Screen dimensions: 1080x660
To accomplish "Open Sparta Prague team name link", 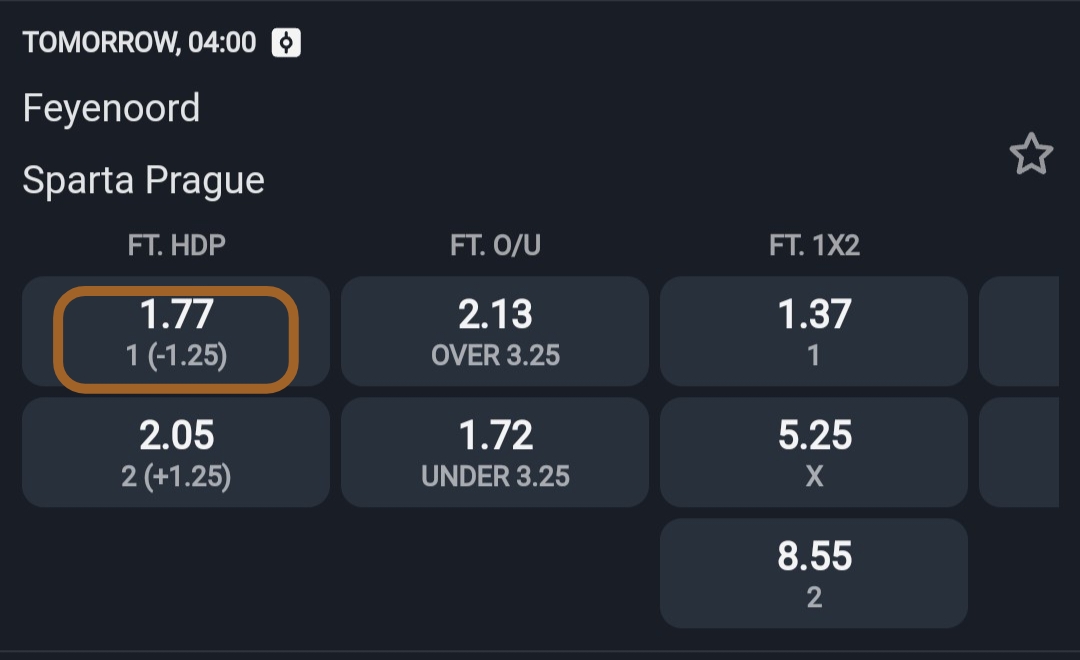I will pyautogui.click(x=143, y=181).
